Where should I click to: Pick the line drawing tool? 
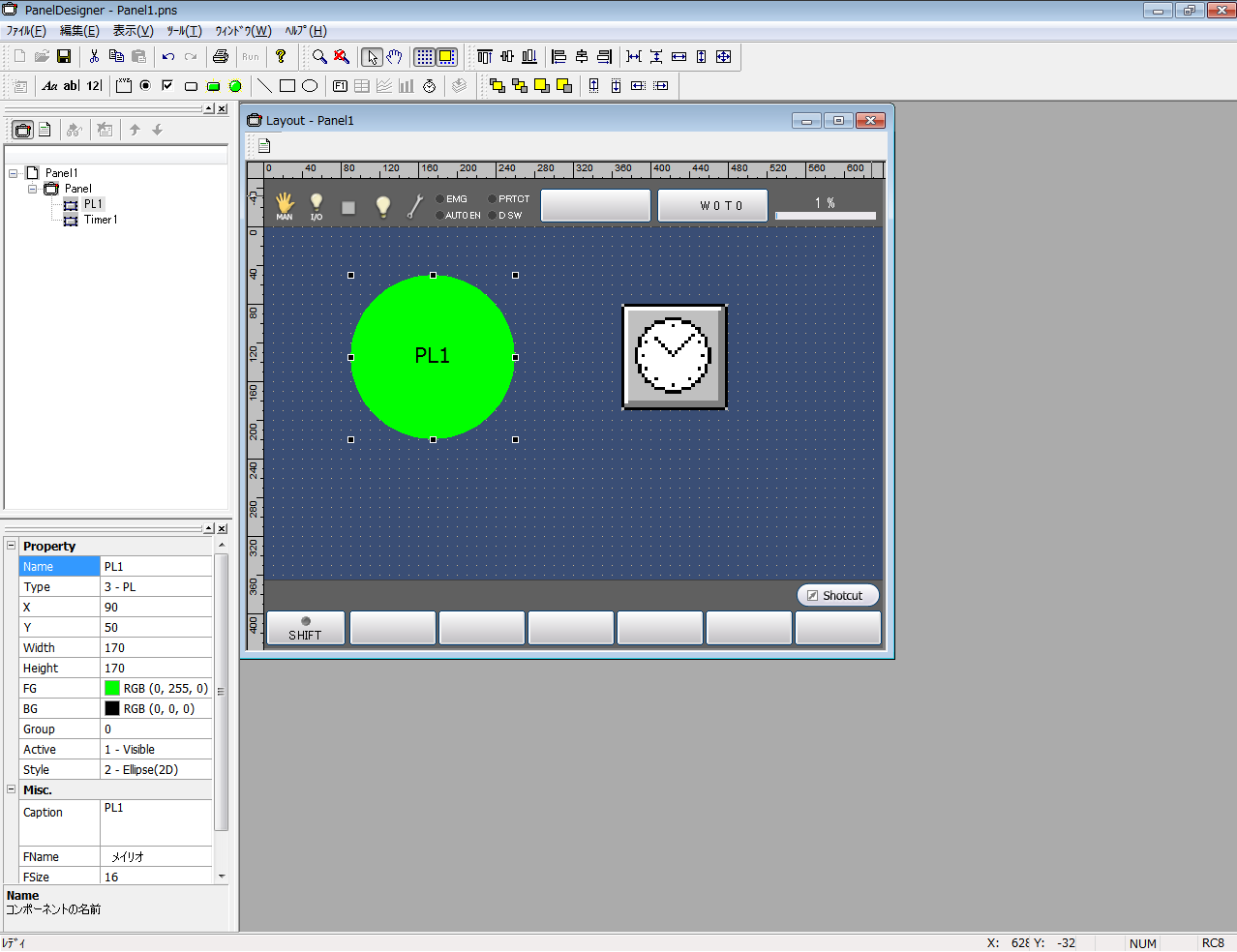click(x=264, y=86)
